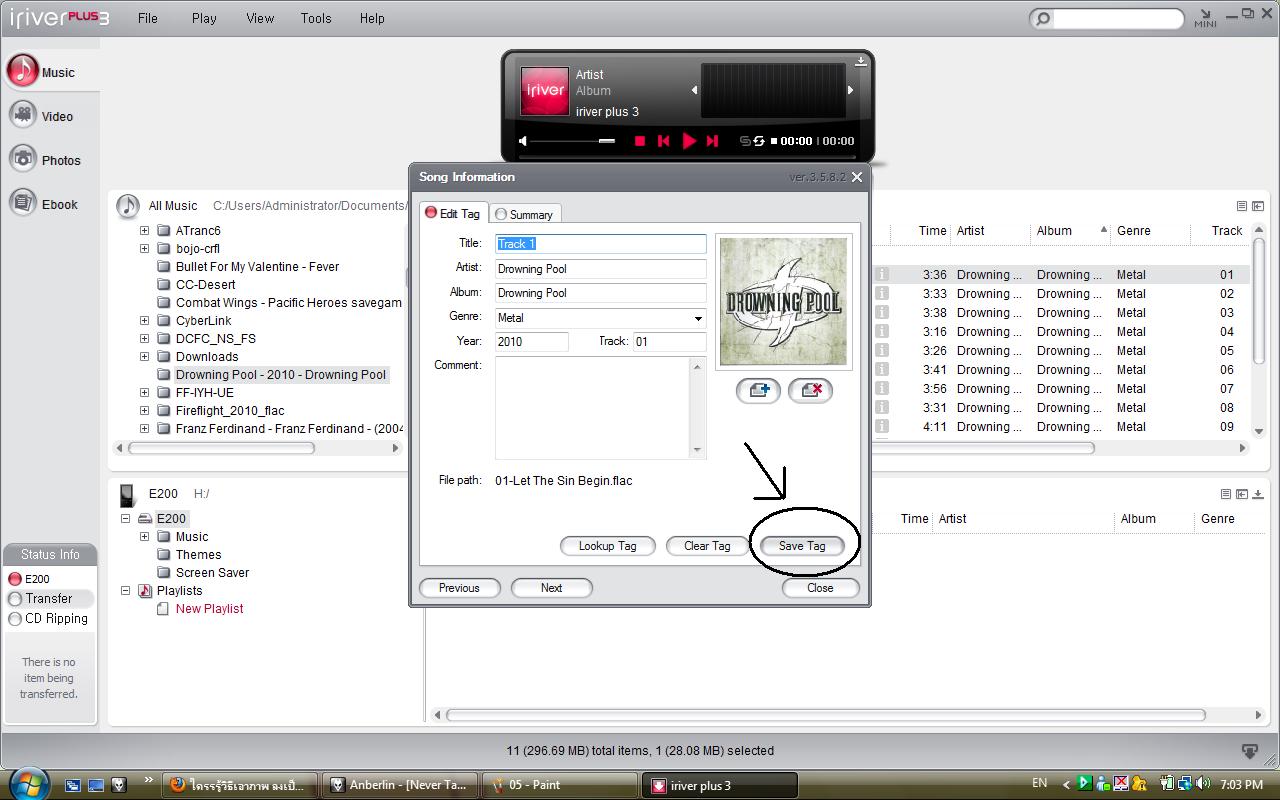The width and height of the screenshot is (1280, 800).
Task: Click the remove album art icon button
Action: tap(810, 390)
